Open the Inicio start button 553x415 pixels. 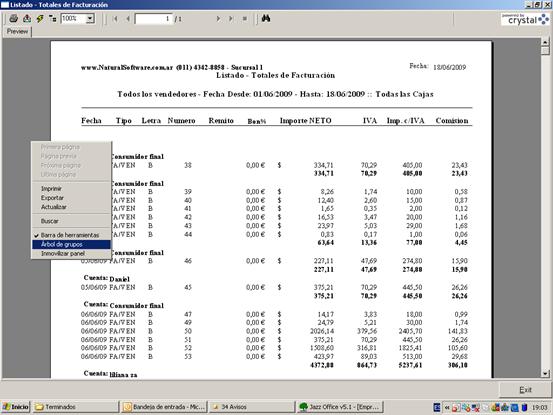click(x=16, y=407)
